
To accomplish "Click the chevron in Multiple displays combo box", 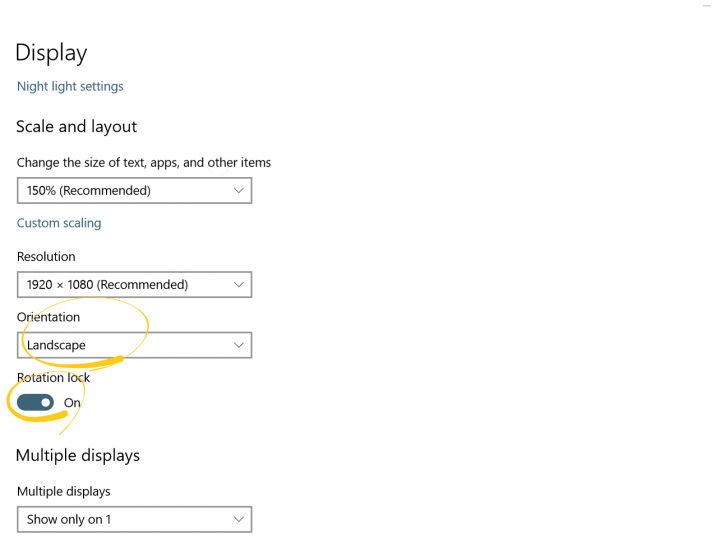I will tap(238, 519).
